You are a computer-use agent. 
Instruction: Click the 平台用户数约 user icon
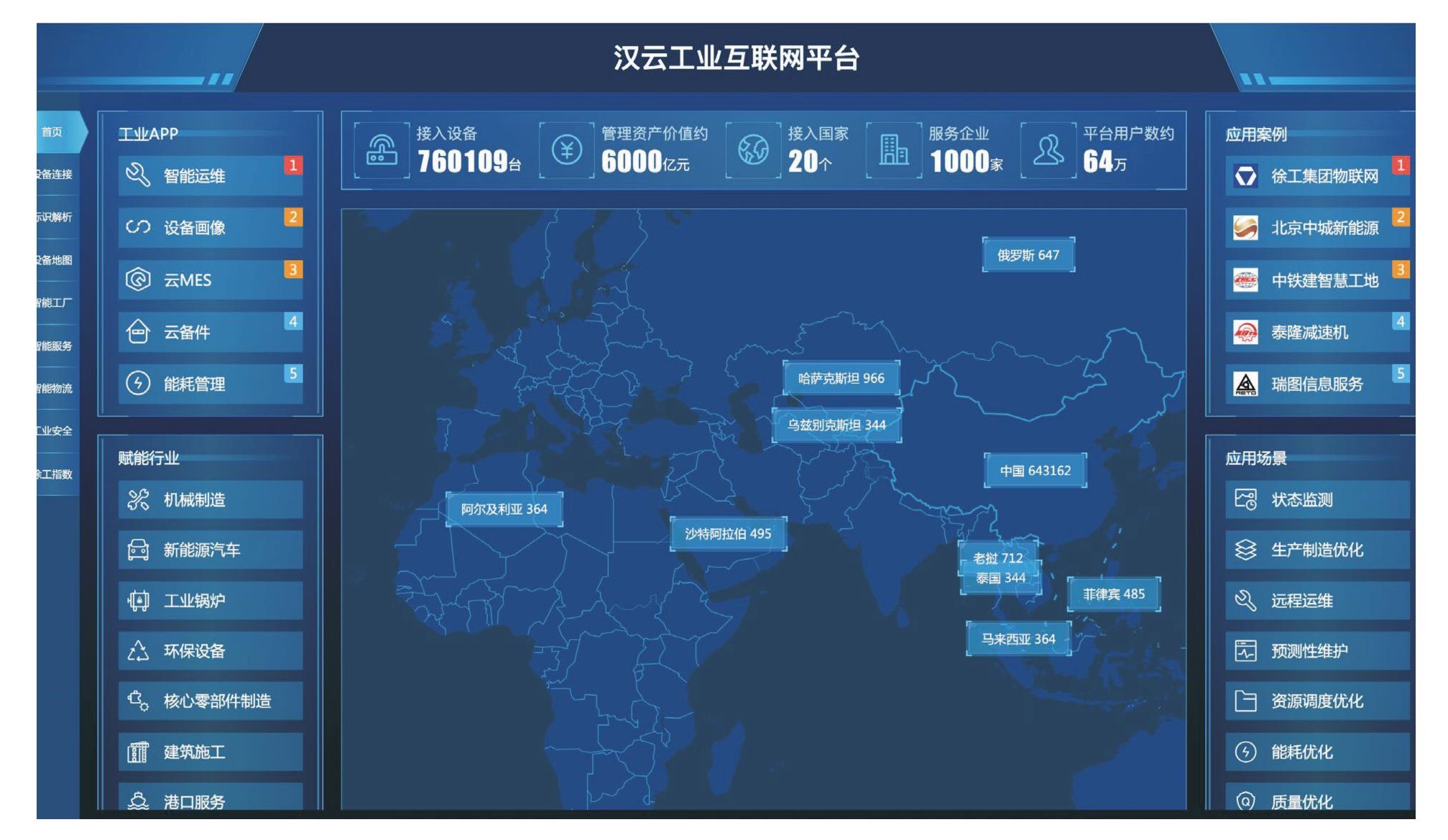coord(1048,150)
